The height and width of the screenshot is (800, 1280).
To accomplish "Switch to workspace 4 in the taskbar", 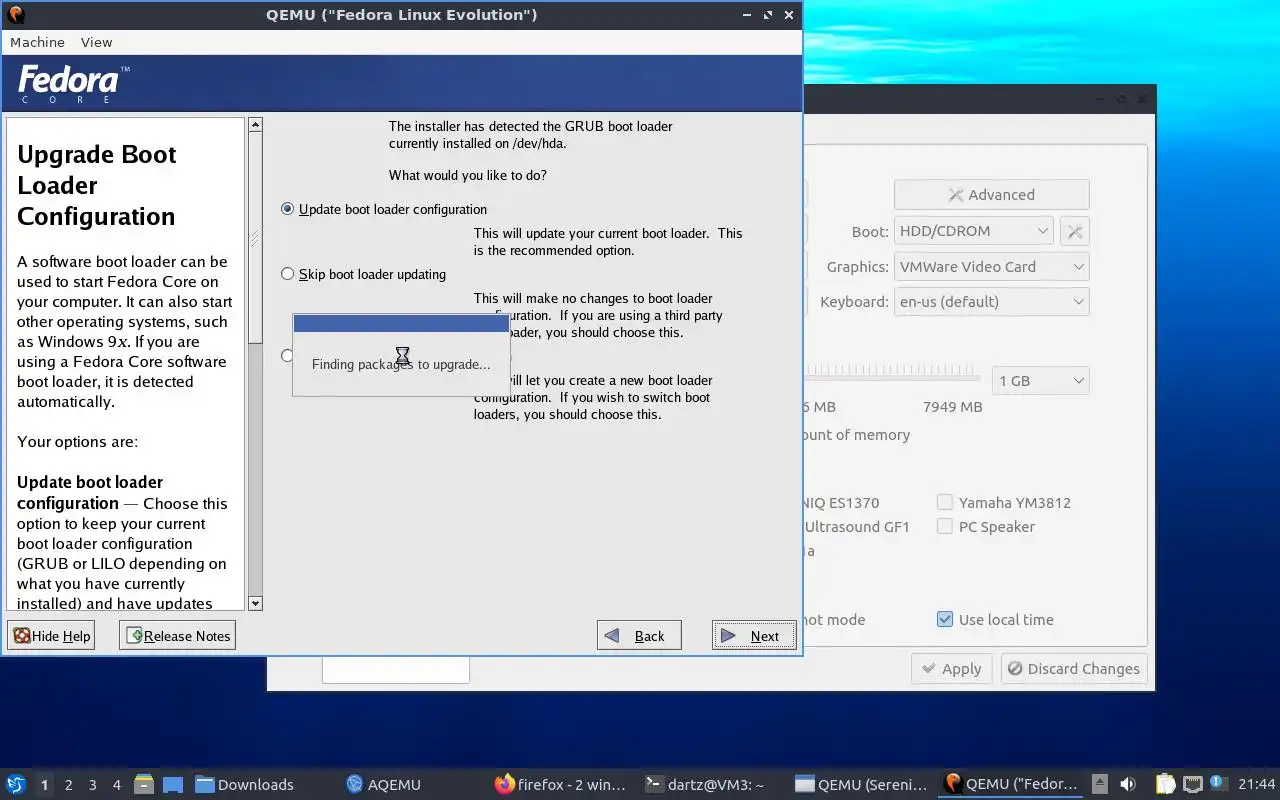I will coord(117,785).
